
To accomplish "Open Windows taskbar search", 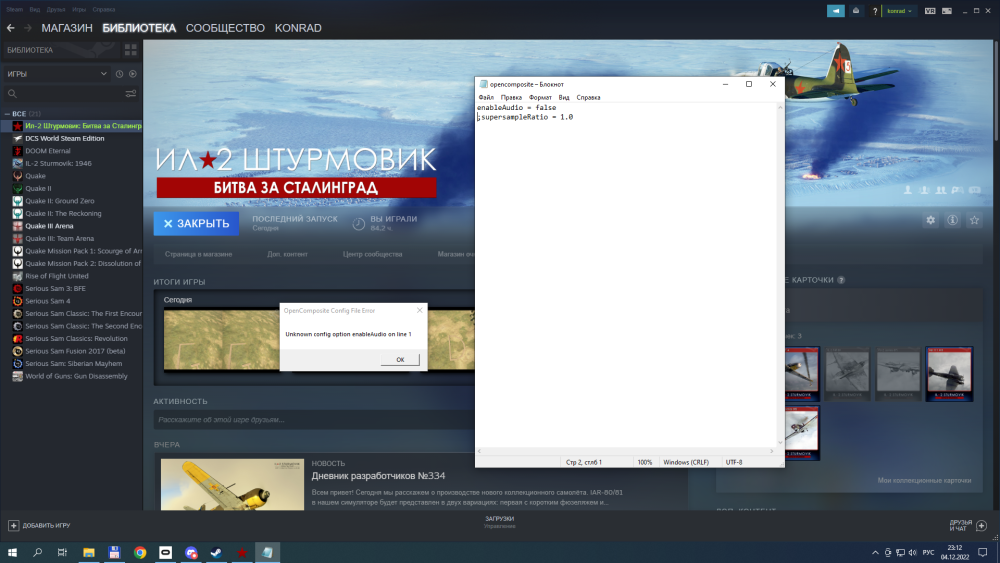I will (x=38, y=552).
